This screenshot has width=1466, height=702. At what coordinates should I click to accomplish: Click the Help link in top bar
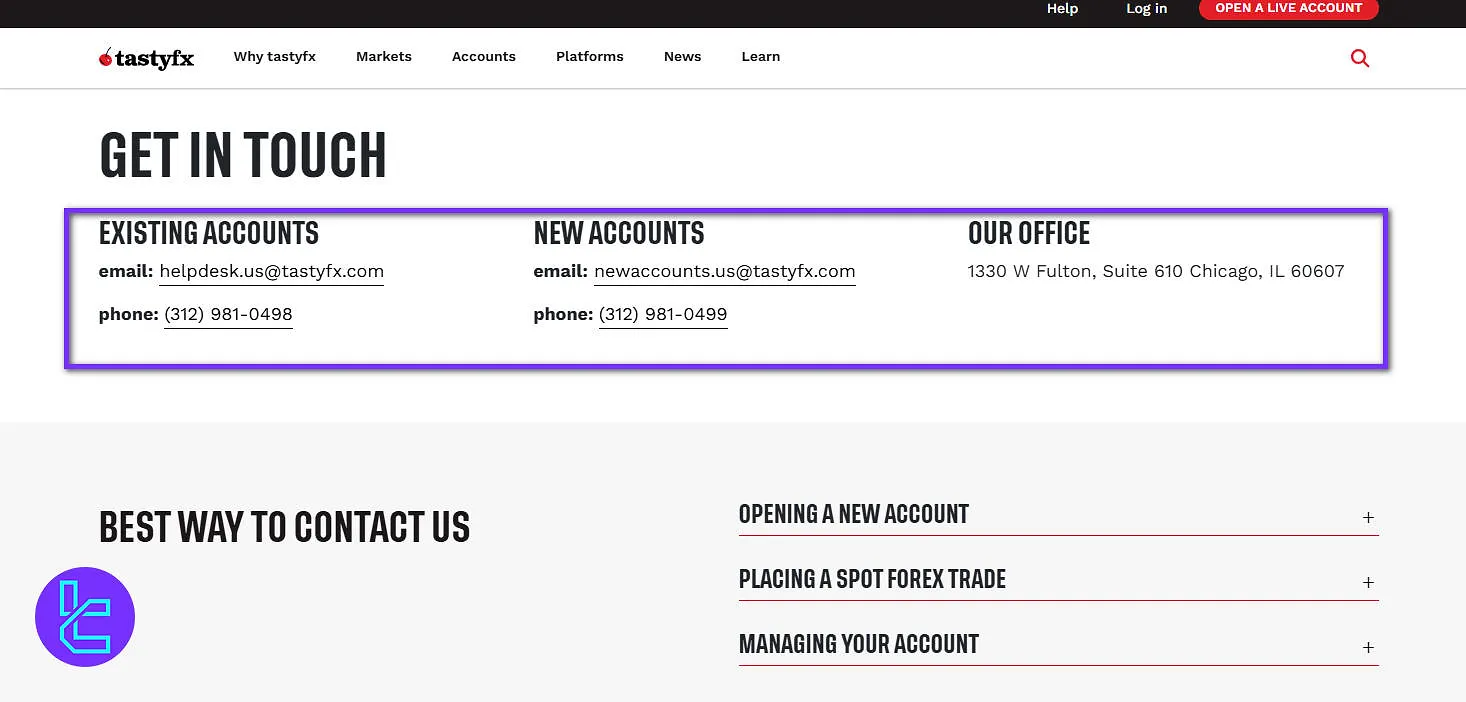click(x=1062, y=9)
